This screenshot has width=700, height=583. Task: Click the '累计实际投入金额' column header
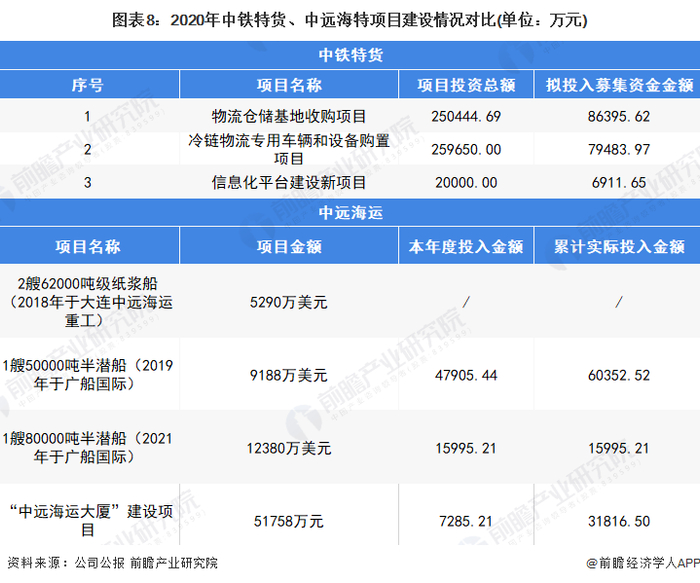pos(619,246)
